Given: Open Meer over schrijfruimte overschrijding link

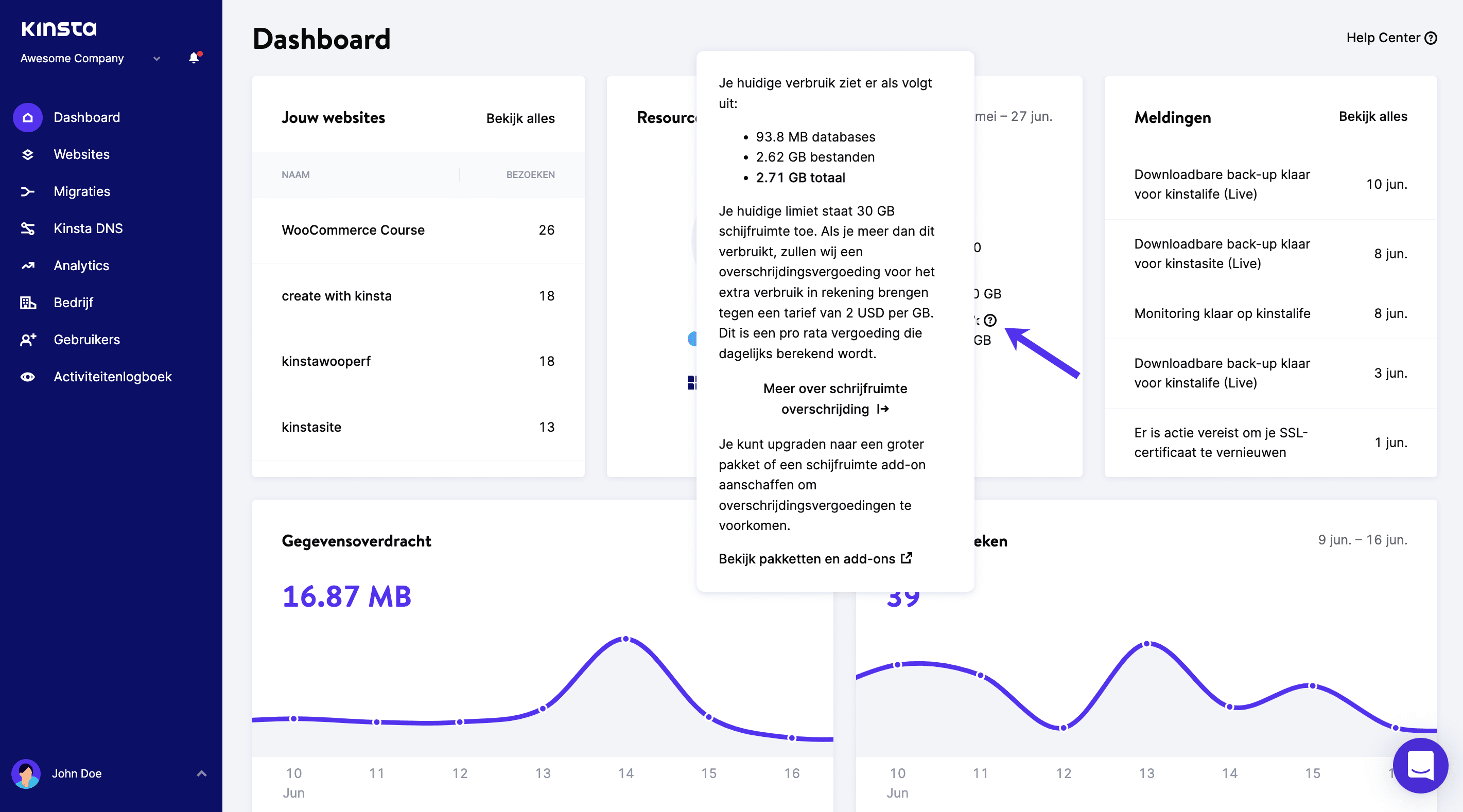Looking at the screenshot, I should coord(835,399).
